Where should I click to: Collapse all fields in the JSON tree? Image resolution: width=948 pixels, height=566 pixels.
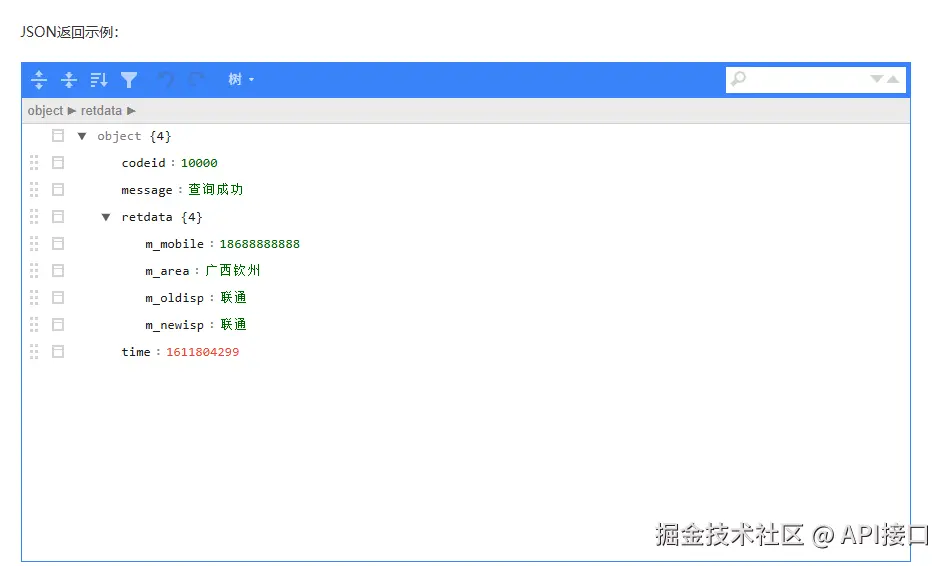tap(69, 80)
